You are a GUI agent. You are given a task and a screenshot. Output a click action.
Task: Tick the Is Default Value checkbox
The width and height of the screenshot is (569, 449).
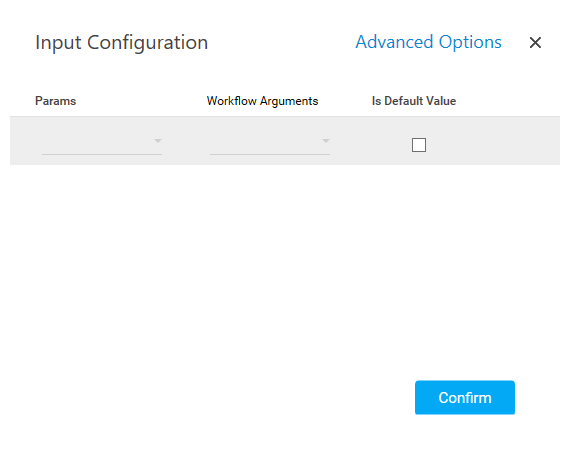(419, 145)
